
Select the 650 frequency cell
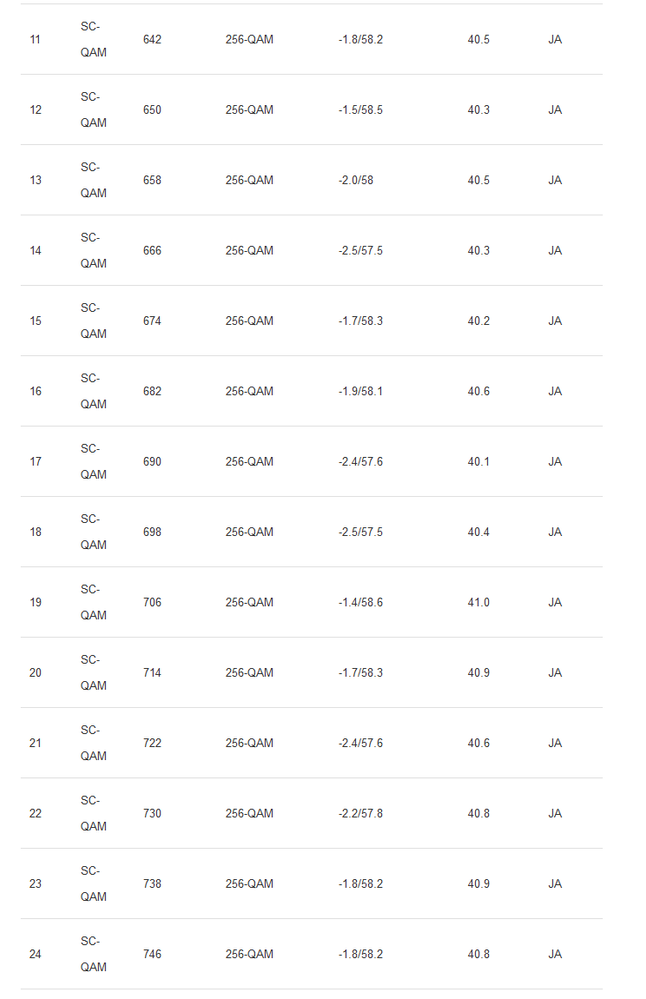tap(152, 110)
